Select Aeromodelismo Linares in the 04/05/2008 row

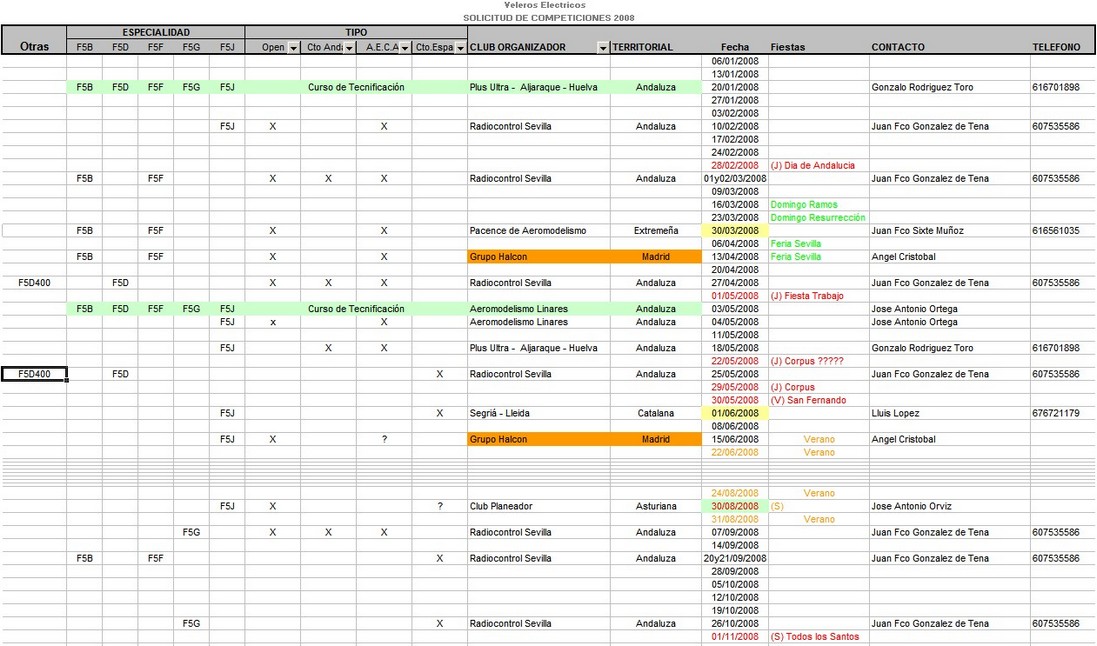[x=539, y=322]
